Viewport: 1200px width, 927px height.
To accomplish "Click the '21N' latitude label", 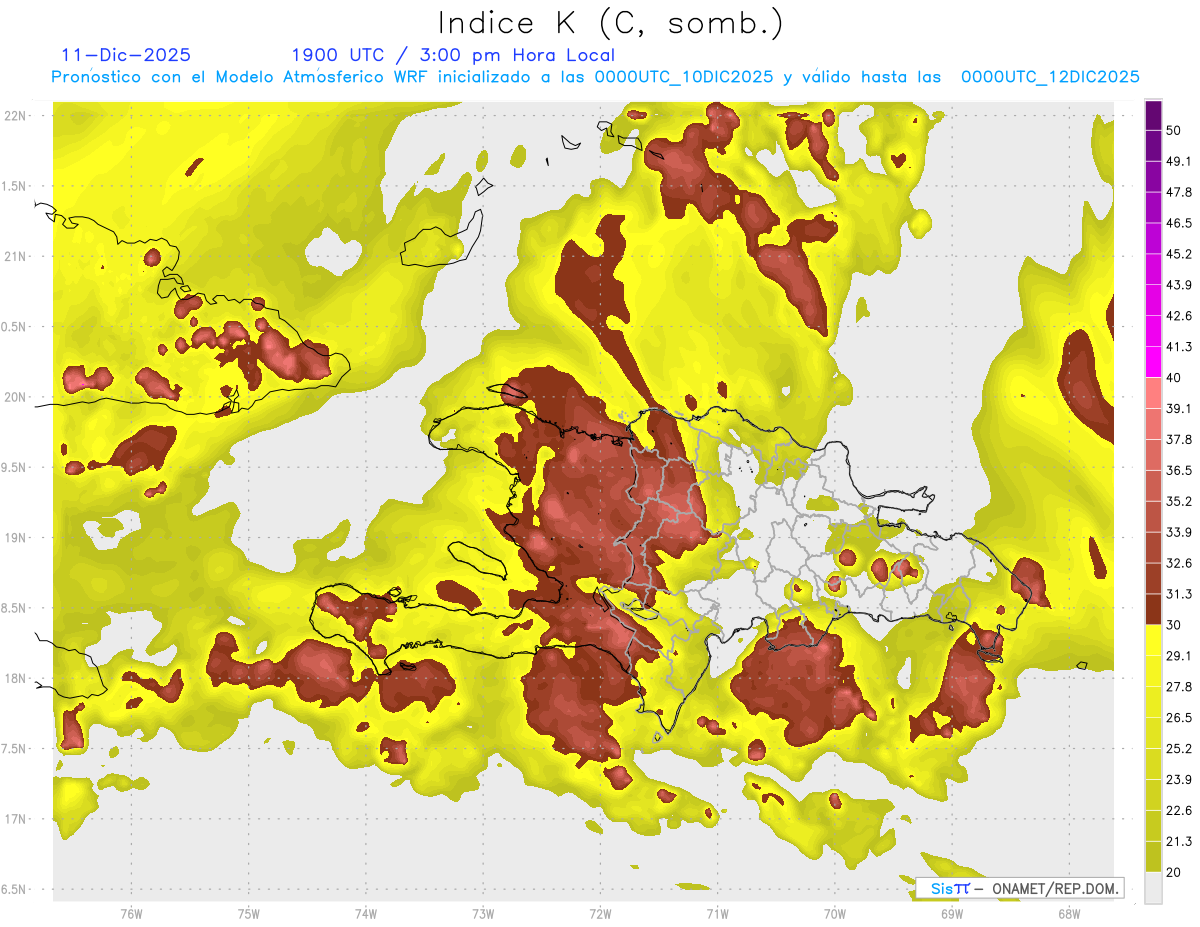I will pos(17,256).
